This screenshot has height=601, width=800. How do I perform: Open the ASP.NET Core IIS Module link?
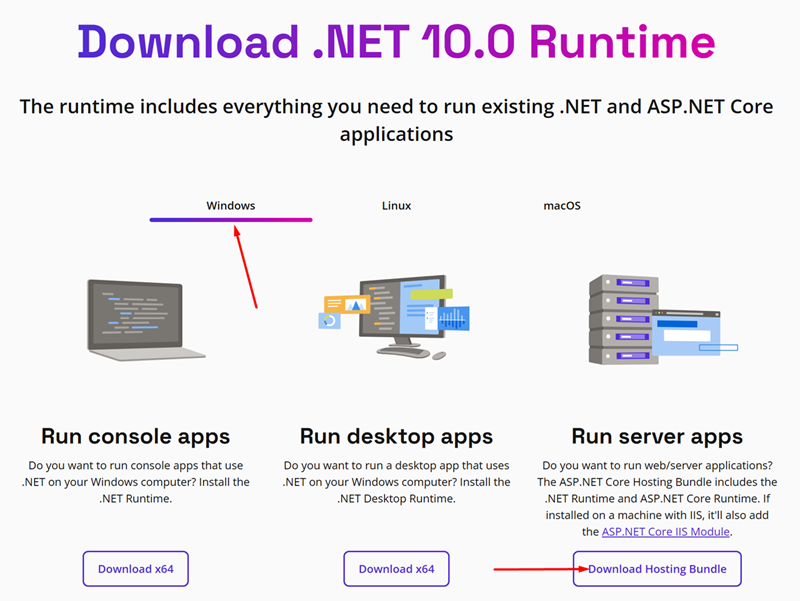(x=665, y=532)
